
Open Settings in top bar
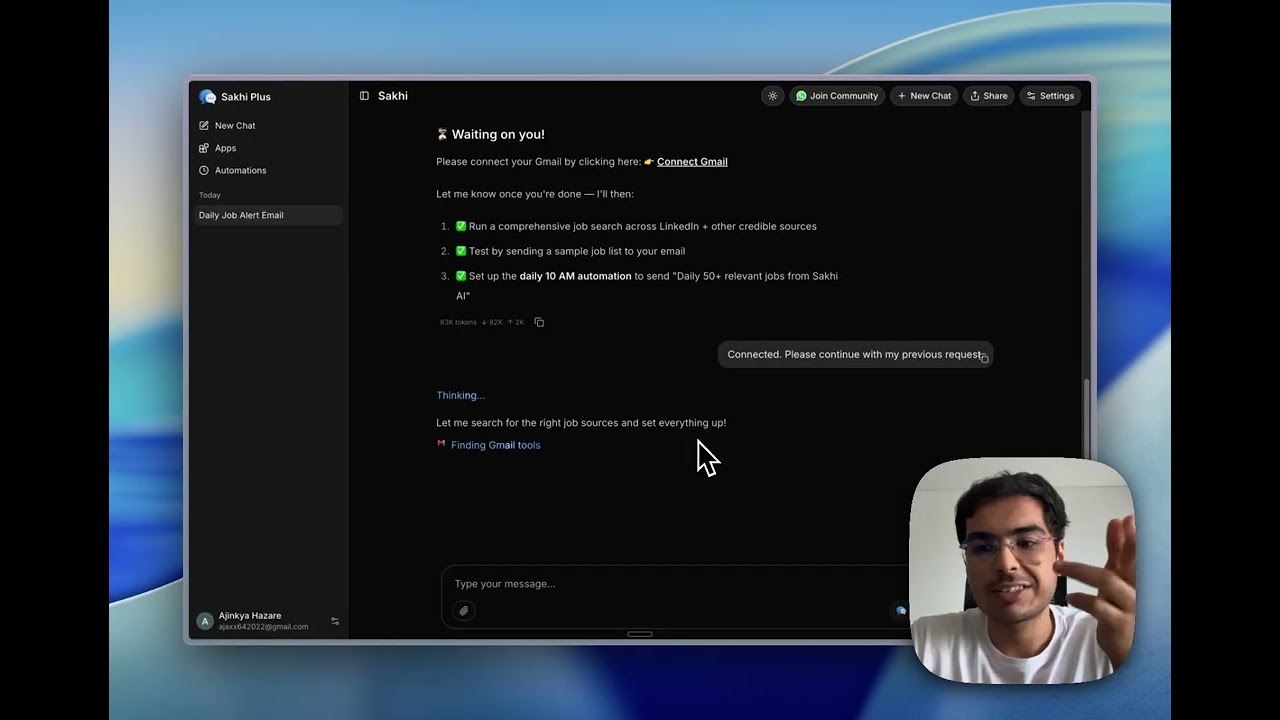(1050, 96)
